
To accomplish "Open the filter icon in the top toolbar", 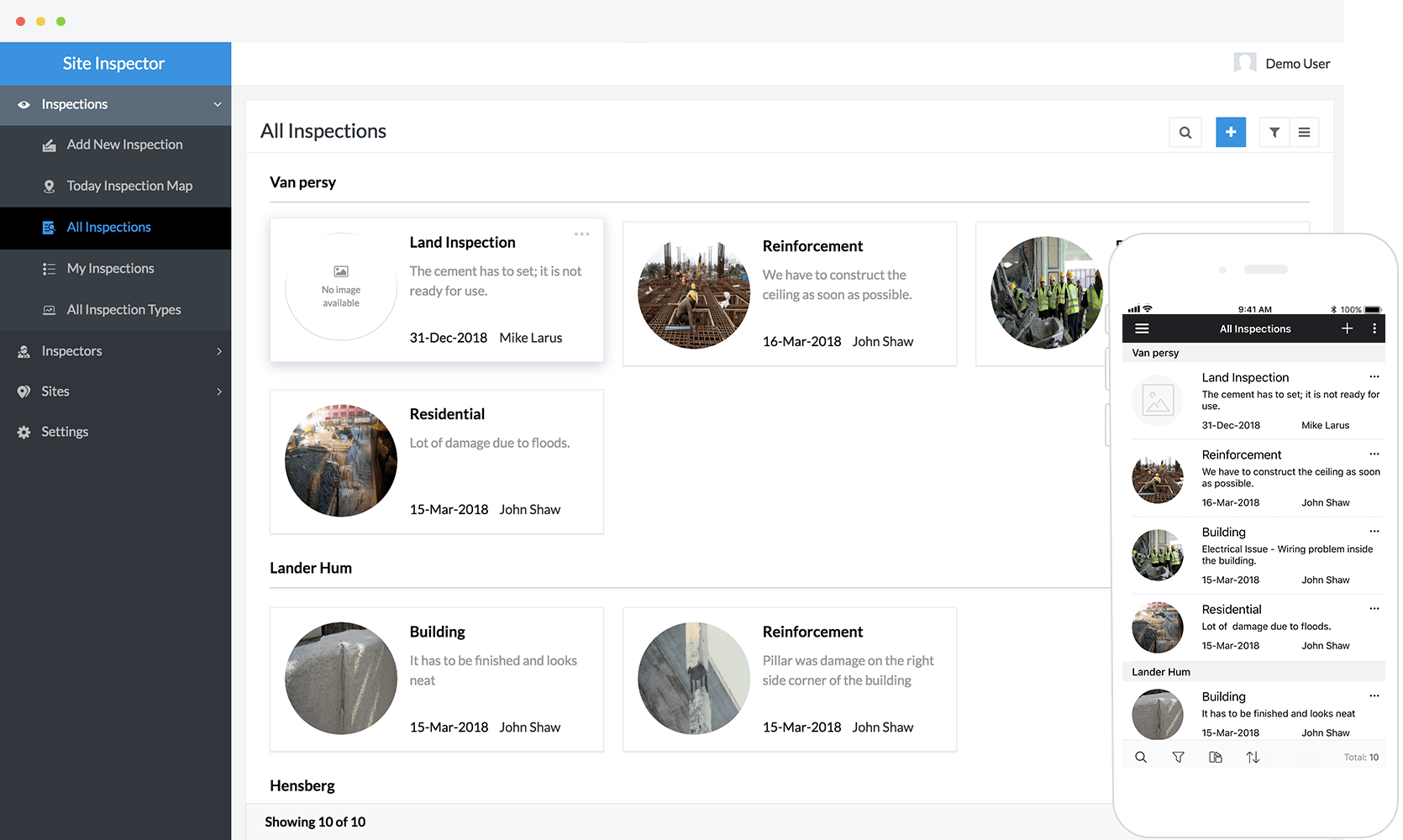I will click(x=1274, y=132).
